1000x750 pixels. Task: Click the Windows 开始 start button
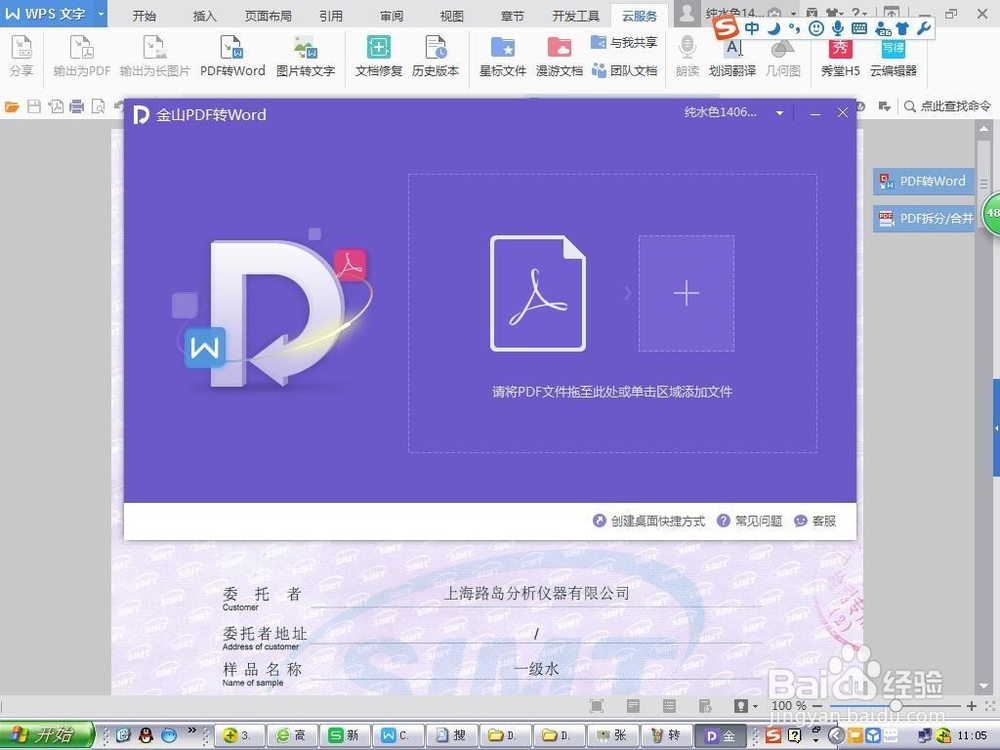click(x=47, y=735)
